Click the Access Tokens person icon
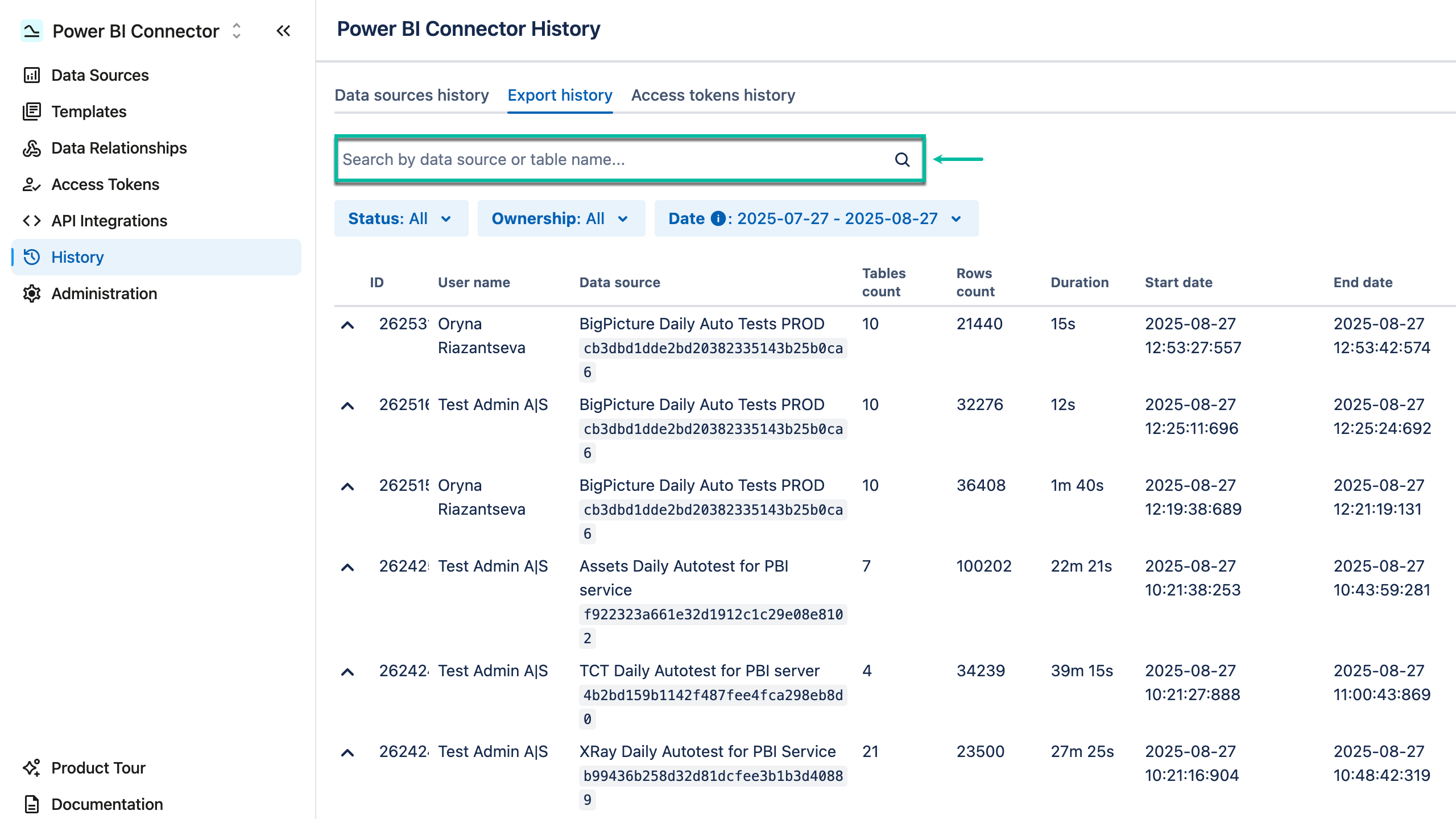Image resolution: width=1456 pixels, height=819 pixels. pyautogui.click(x=32, y=184)
